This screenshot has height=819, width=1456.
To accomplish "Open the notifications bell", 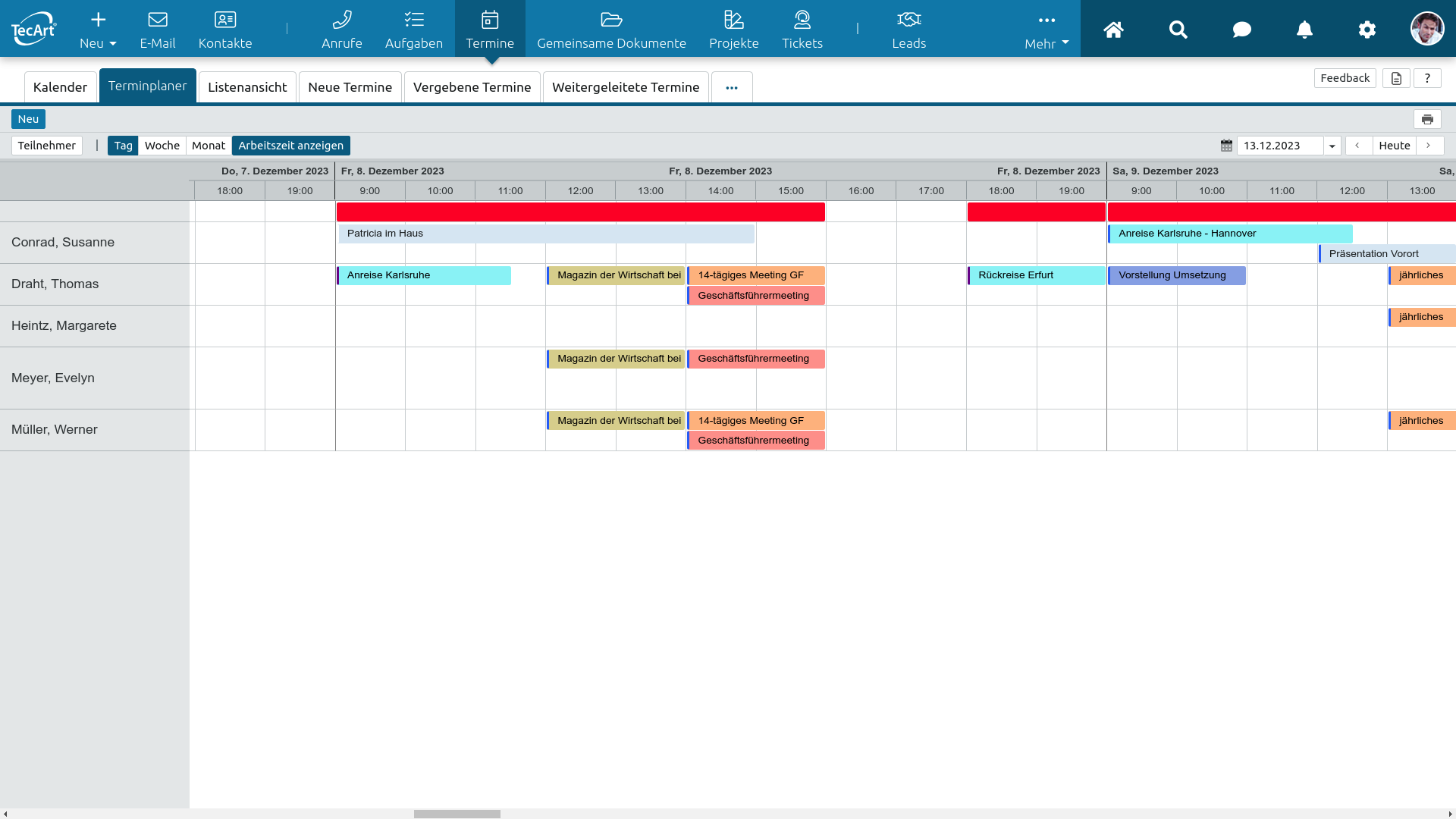I will pyautogui.click(x=1304, y=30).
